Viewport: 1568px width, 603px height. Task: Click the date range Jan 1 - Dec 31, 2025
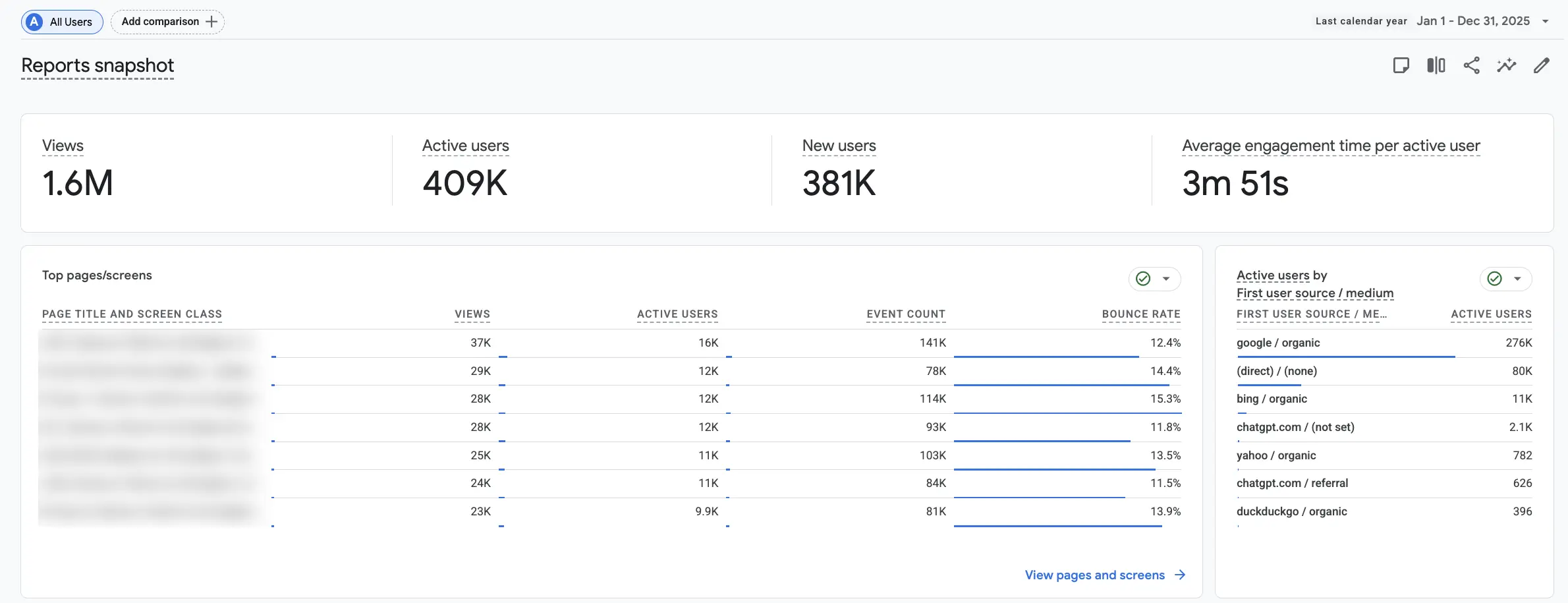[1473, 21]
